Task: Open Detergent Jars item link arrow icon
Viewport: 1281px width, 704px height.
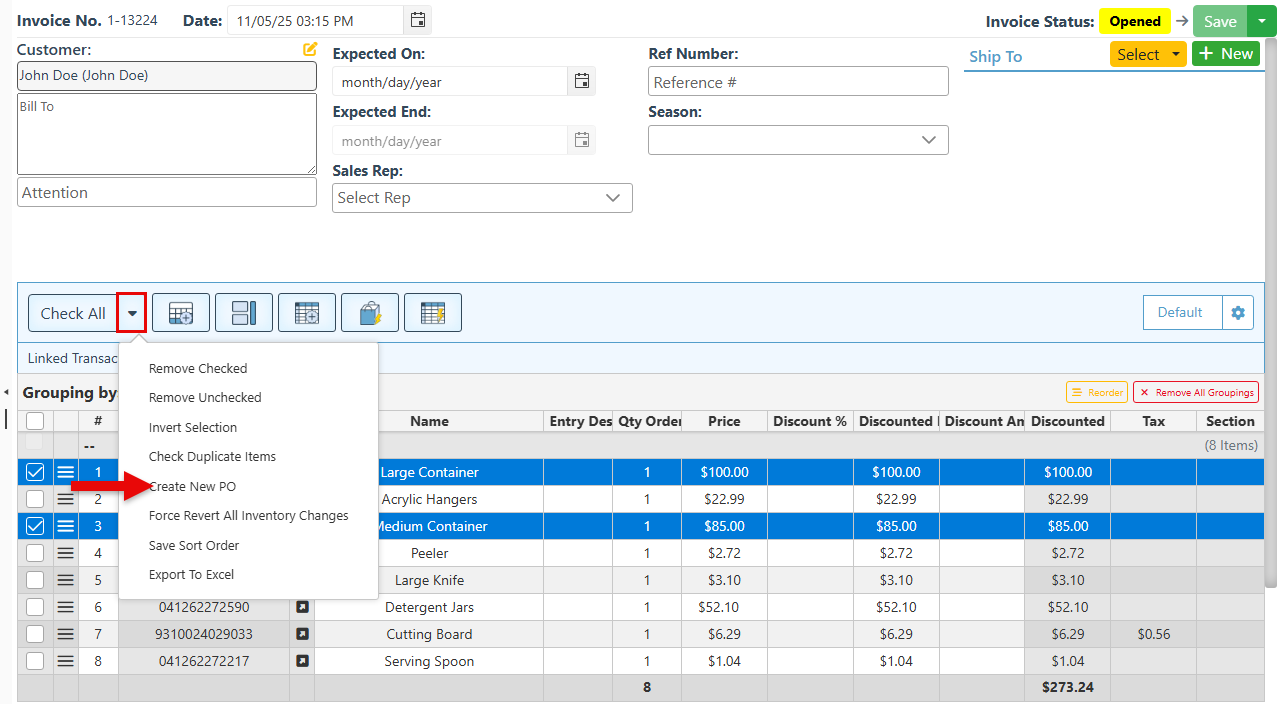Action: click(x=302, y=607)
